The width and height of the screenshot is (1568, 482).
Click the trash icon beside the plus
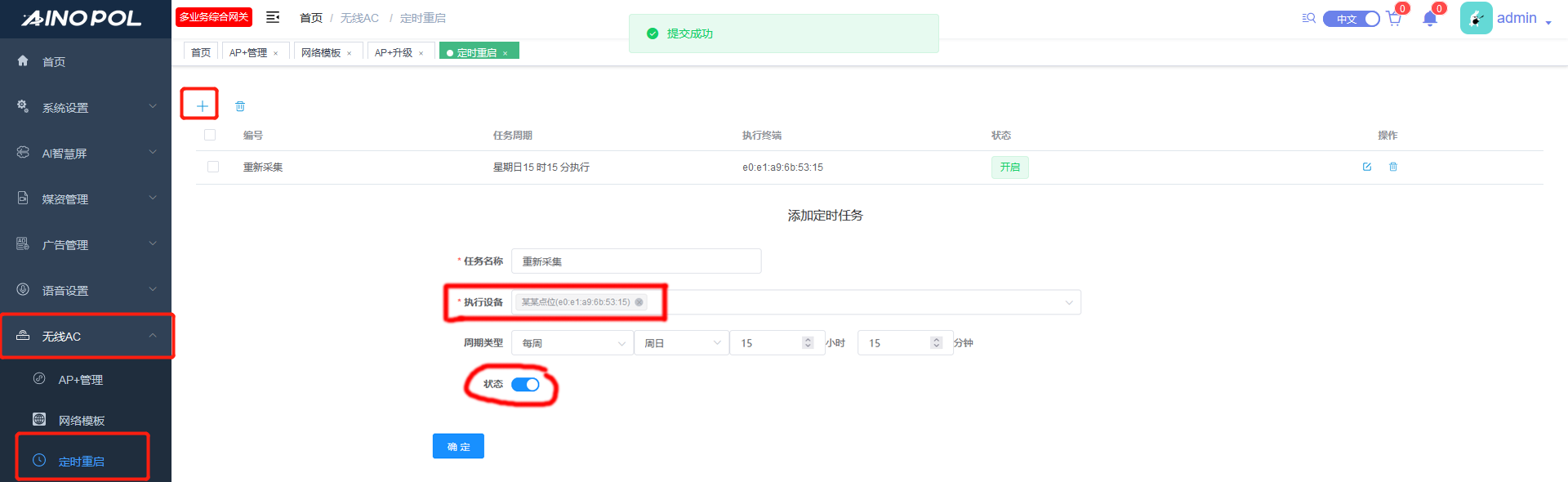[240, 106]
